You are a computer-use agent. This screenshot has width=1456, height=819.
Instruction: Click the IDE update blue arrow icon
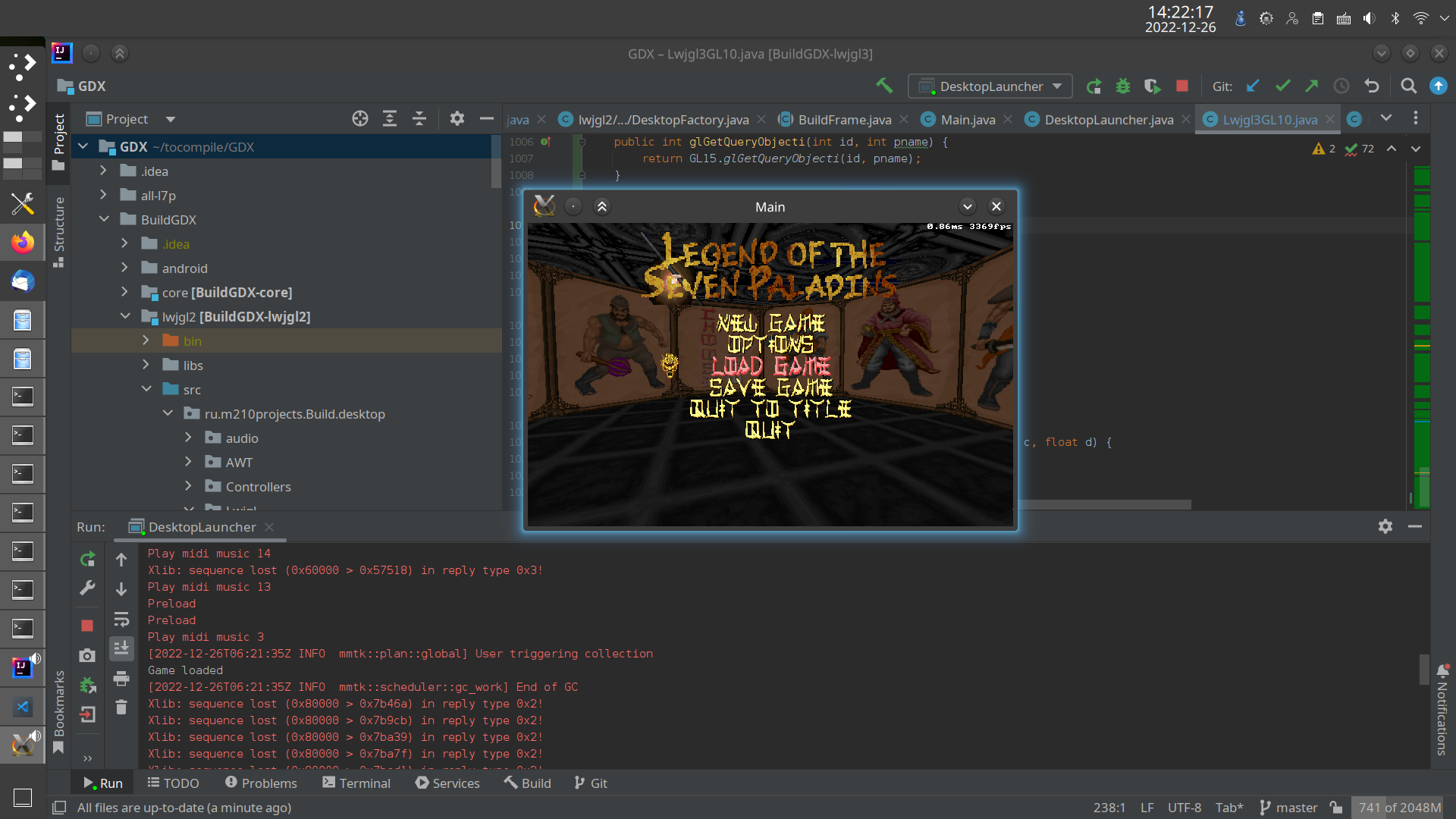pyautogui.click(x=1439, y=86)
